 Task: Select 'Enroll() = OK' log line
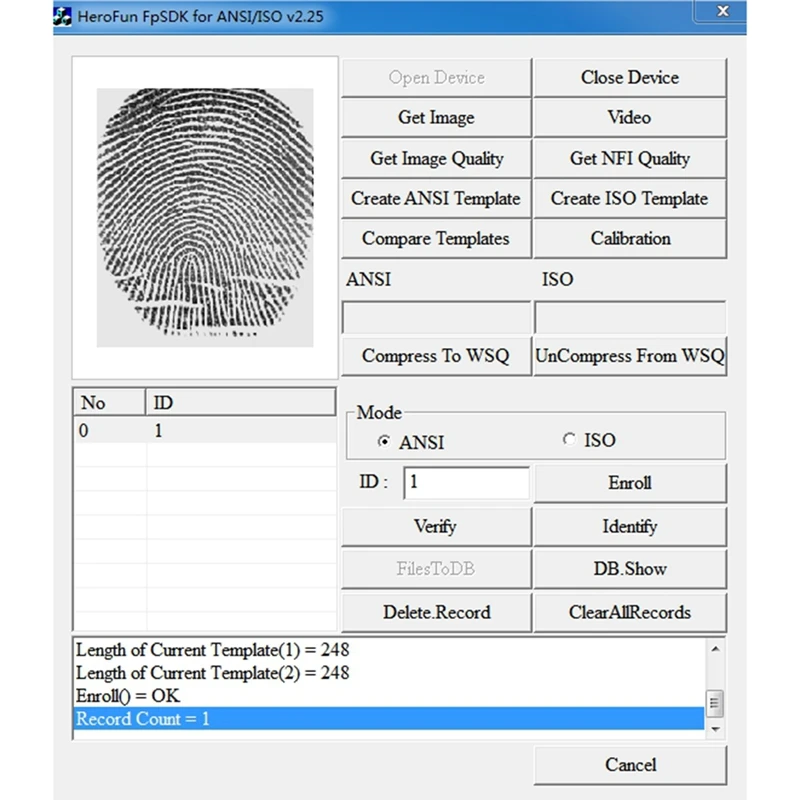(128, 696)
